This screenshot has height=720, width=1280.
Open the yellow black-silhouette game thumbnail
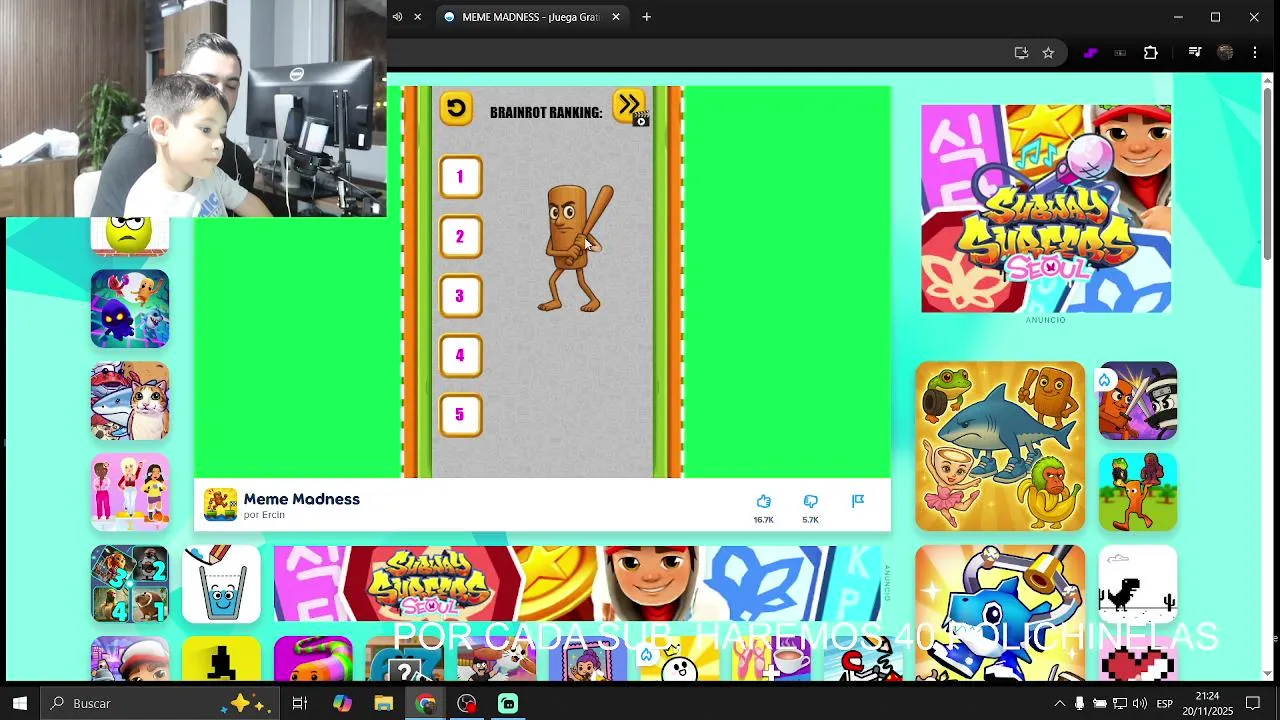[222, 658]
